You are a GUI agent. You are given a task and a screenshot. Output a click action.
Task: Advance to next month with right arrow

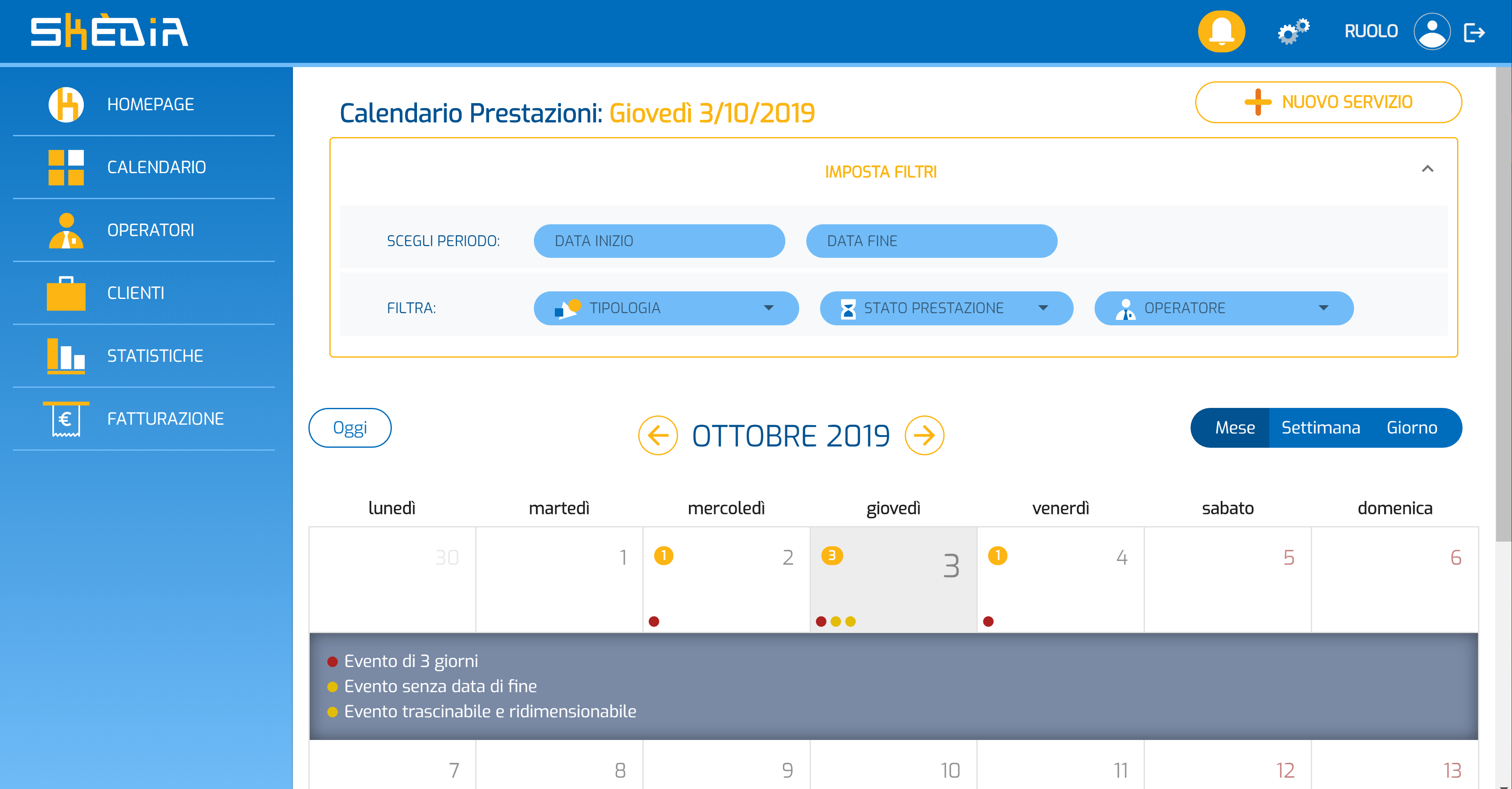pyautogui.click(x=924, y=435)
